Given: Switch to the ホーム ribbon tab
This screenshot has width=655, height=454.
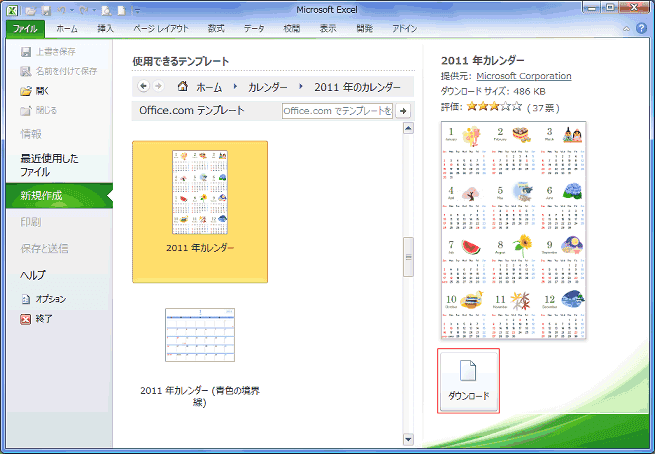Looking at the screenshot, I should pos(67,28).
